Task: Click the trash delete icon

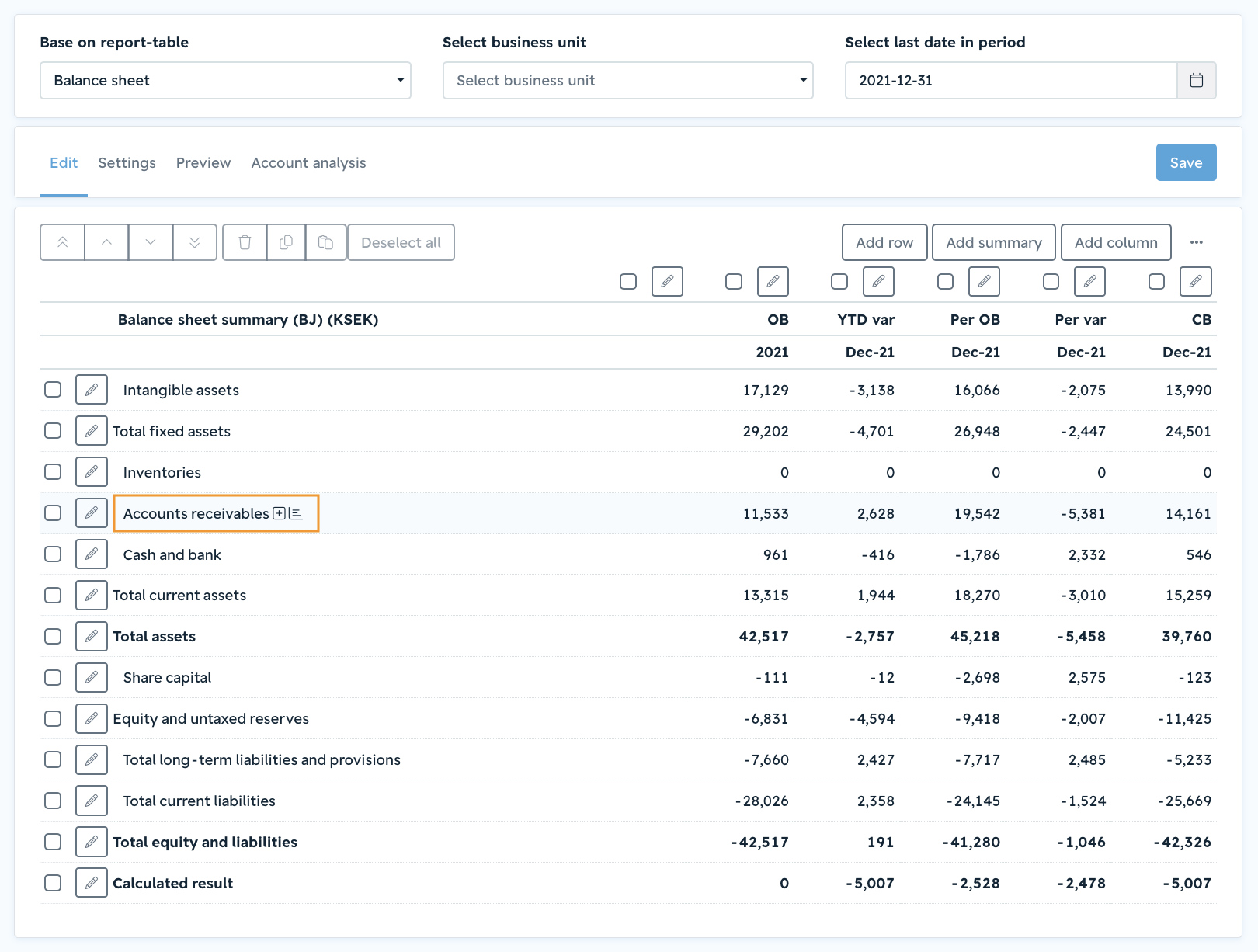Action: tap(245, 242)
